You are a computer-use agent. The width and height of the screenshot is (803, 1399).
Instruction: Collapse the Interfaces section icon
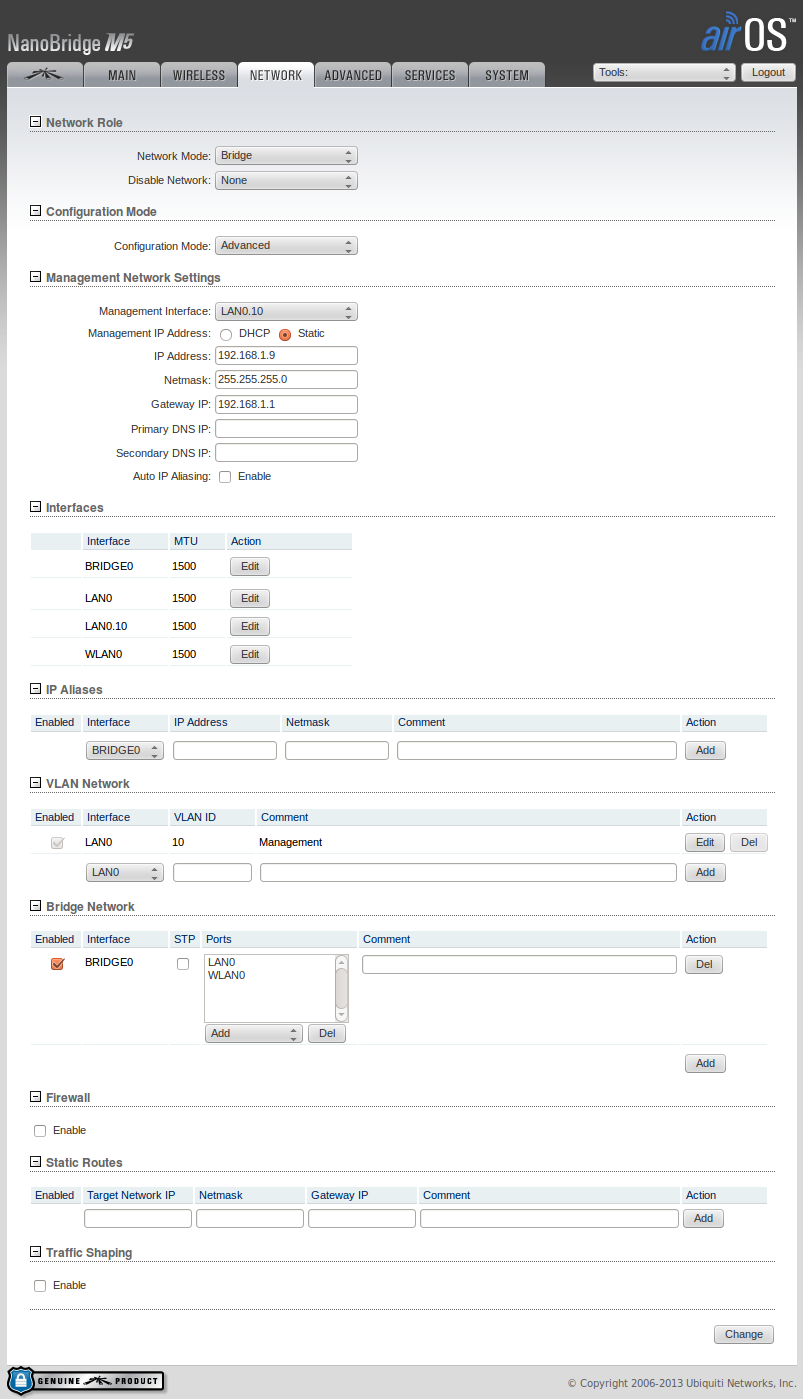click(36, 507)
